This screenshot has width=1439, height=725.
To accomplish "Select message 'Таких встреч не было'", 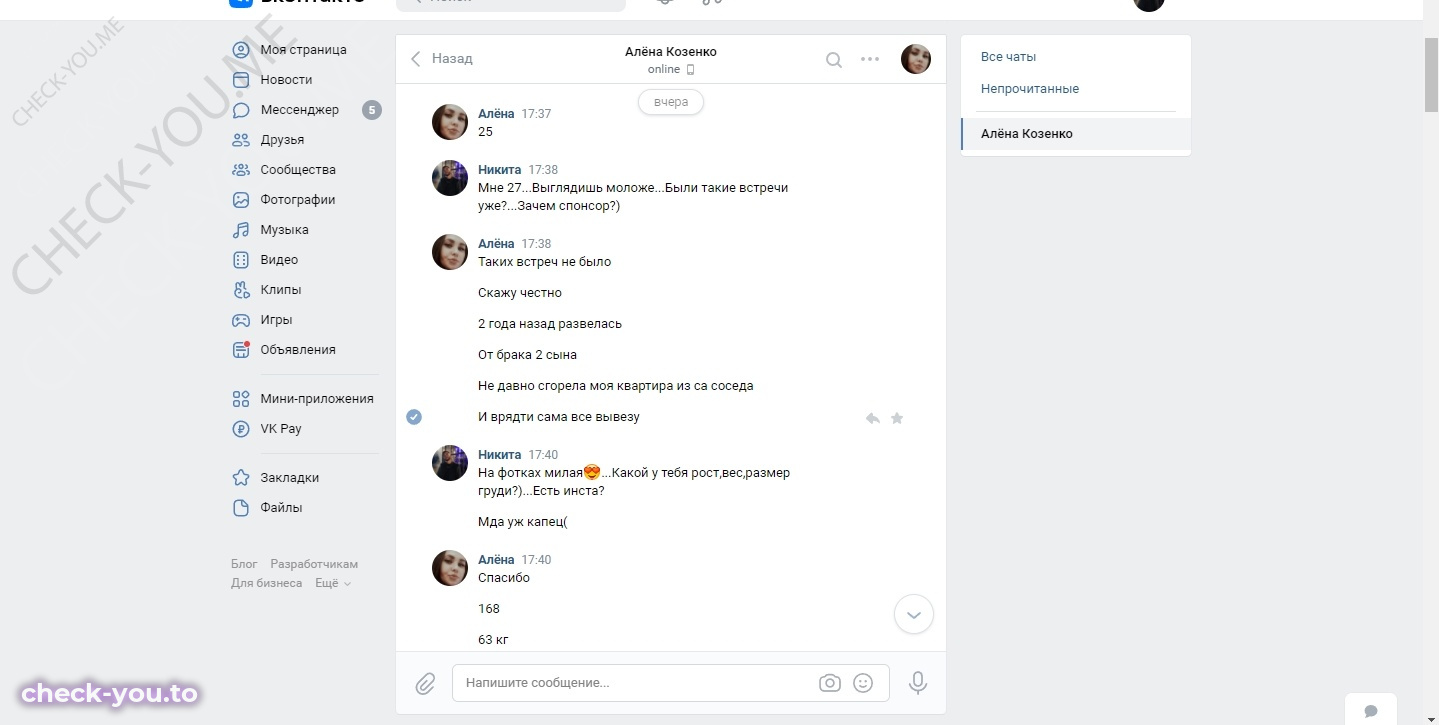I will (x=544, y=262).
